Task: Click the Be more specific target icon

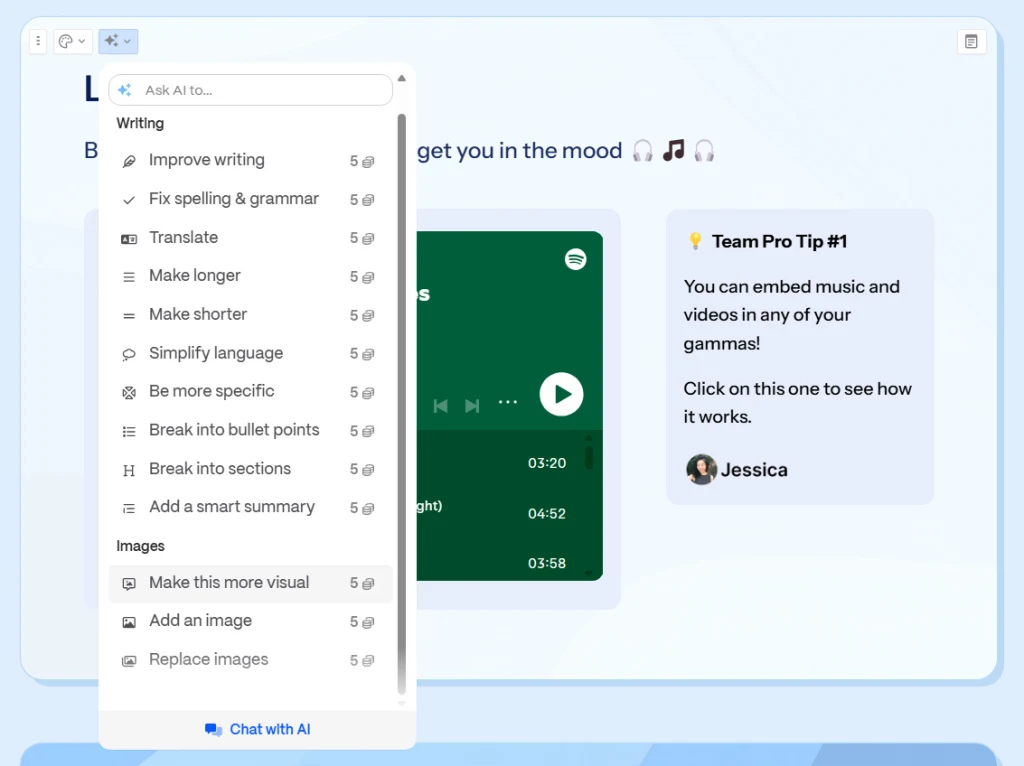Action: (129, 392)
